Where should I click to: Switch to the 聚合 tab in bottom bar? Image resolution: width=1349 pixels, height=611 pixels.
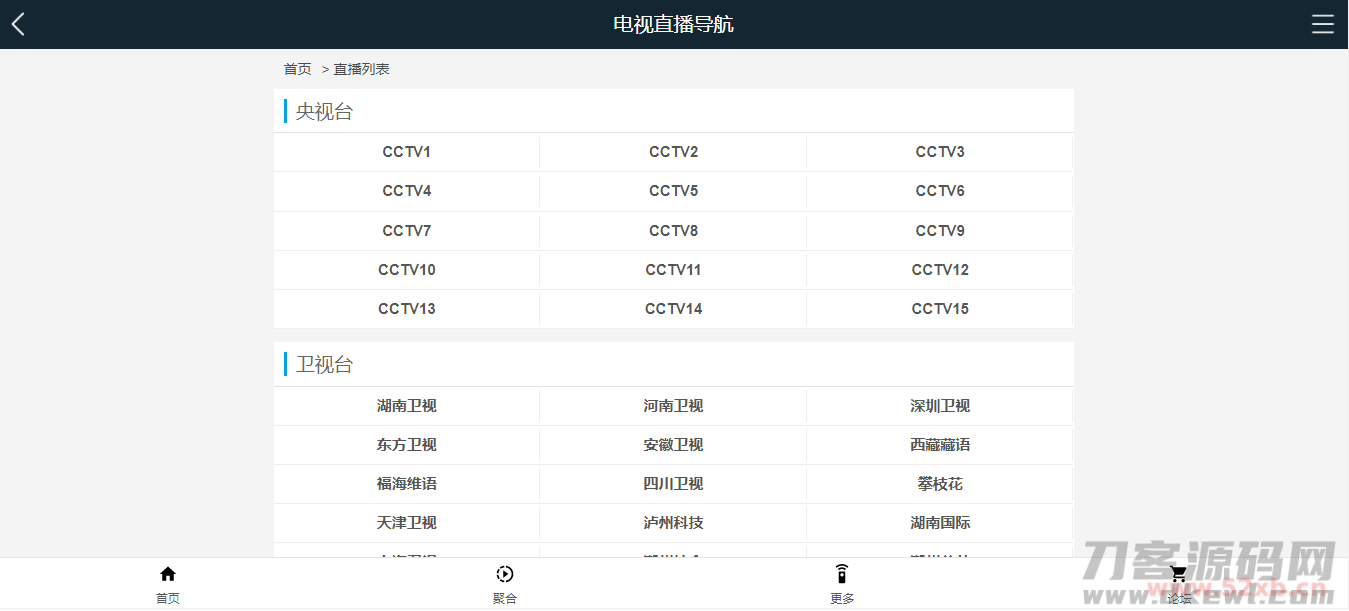[x=505, y=583]
